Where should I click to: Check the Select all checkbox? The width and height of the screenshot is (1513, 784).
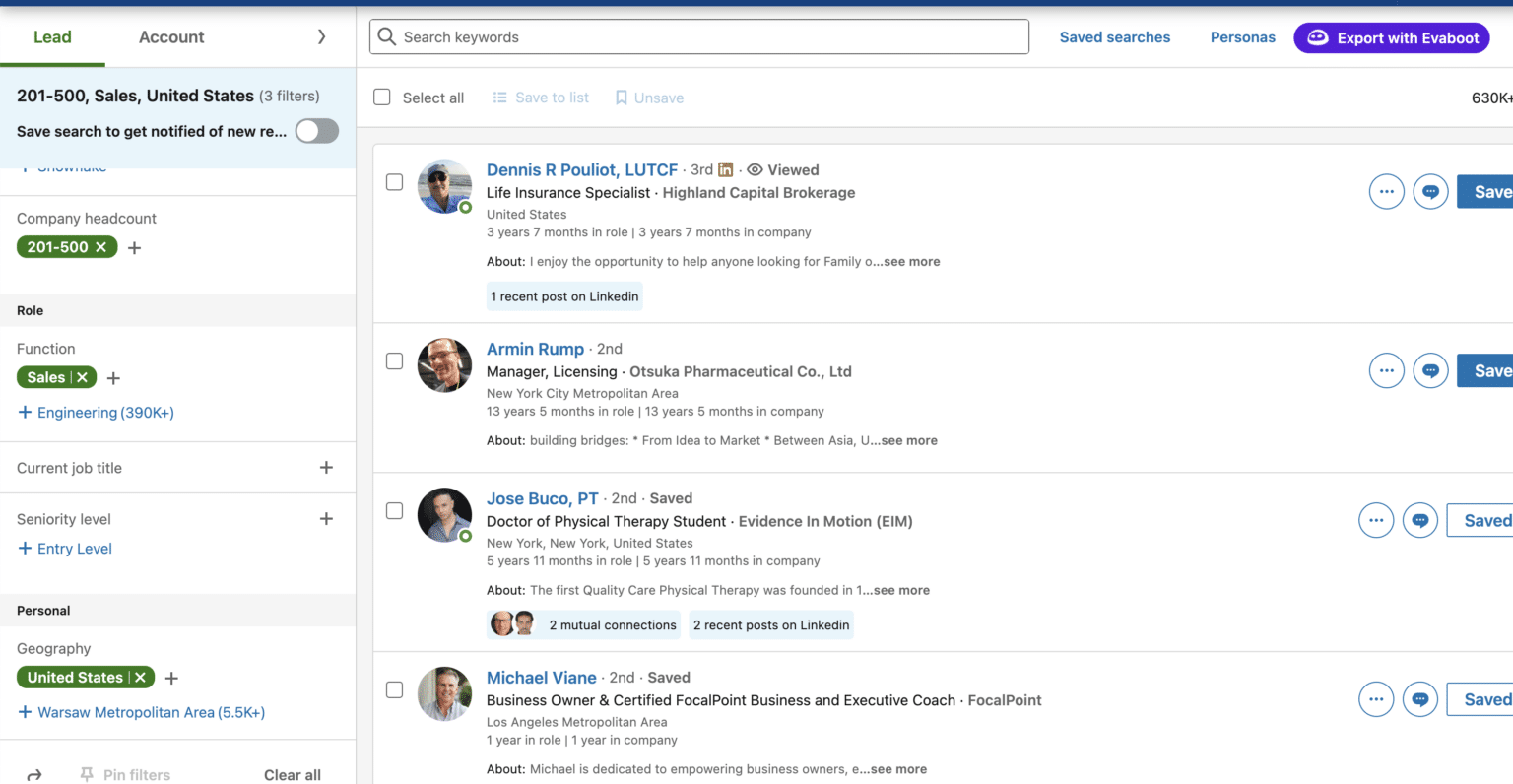coord(381,98)
